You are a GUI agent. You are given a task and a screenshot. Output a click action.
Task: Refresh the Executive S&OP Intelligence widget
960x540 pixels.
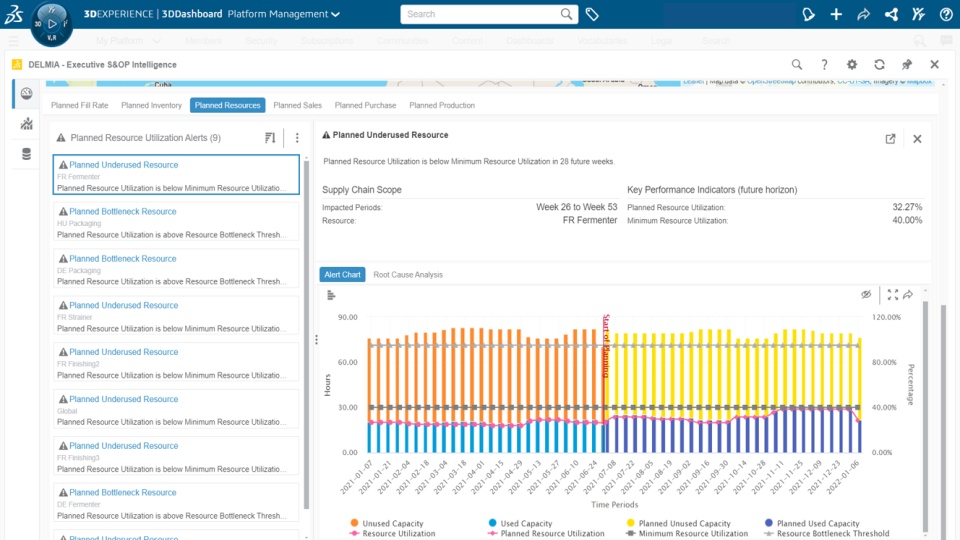879,64
